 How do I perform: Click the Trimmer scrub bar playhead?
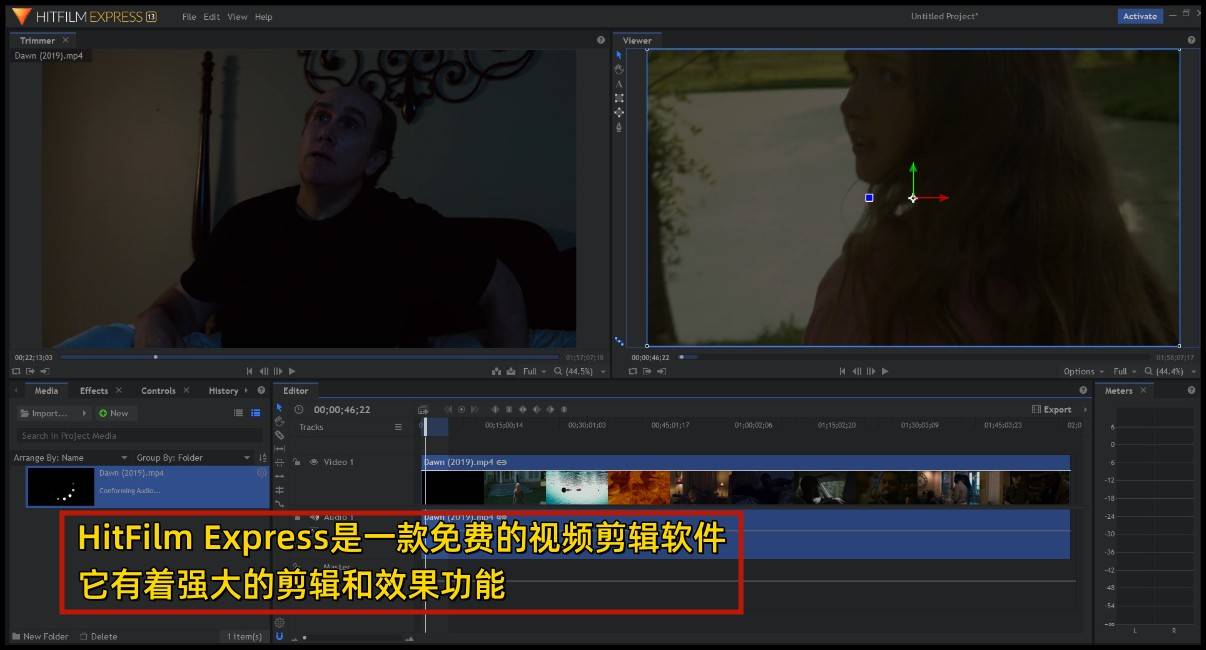click(x=155, y=357)
